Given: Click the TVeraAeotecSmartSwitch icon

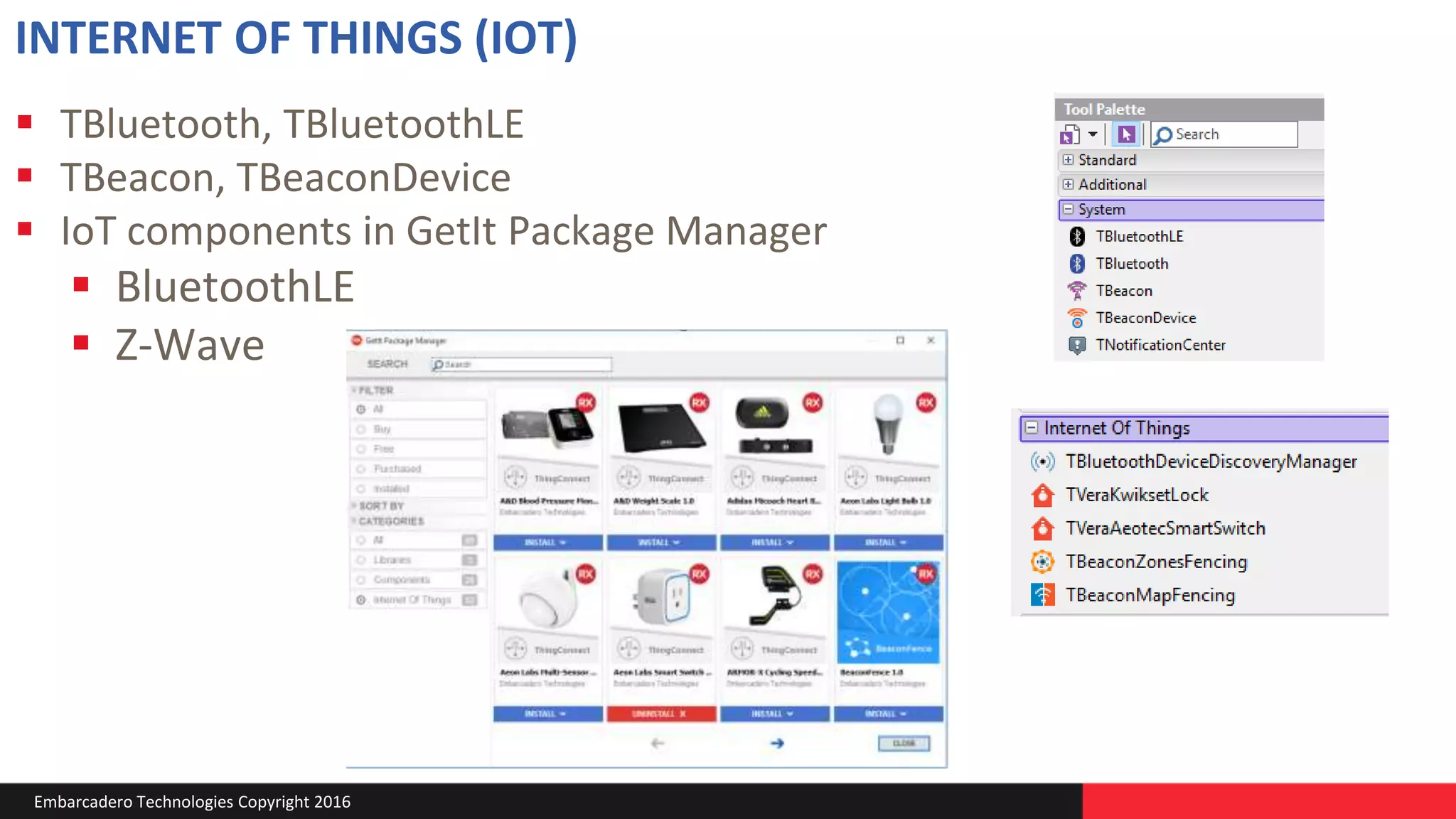Looking at the screenshot, I should pos(1043,528).
